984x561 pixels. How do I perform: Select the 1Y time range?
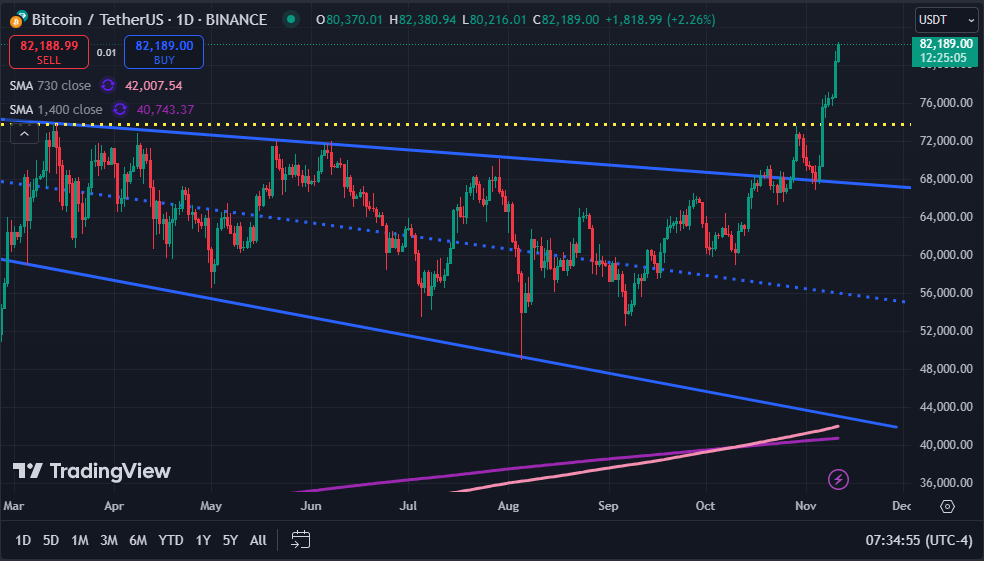(203, 540)
